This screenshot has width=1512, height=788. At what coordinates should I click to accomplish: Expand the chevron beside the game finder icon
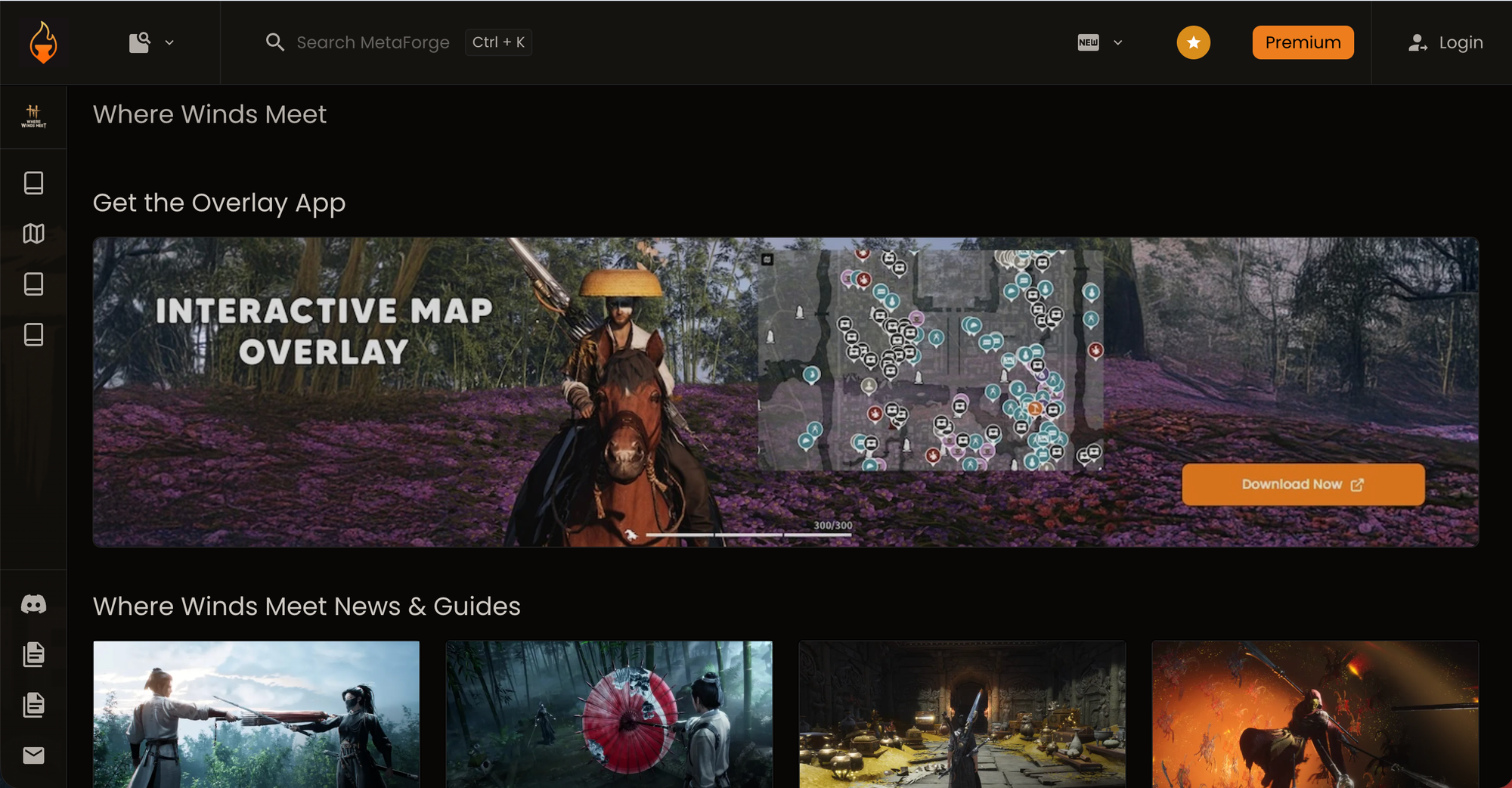pyautogui.click(x=169, y=43)
